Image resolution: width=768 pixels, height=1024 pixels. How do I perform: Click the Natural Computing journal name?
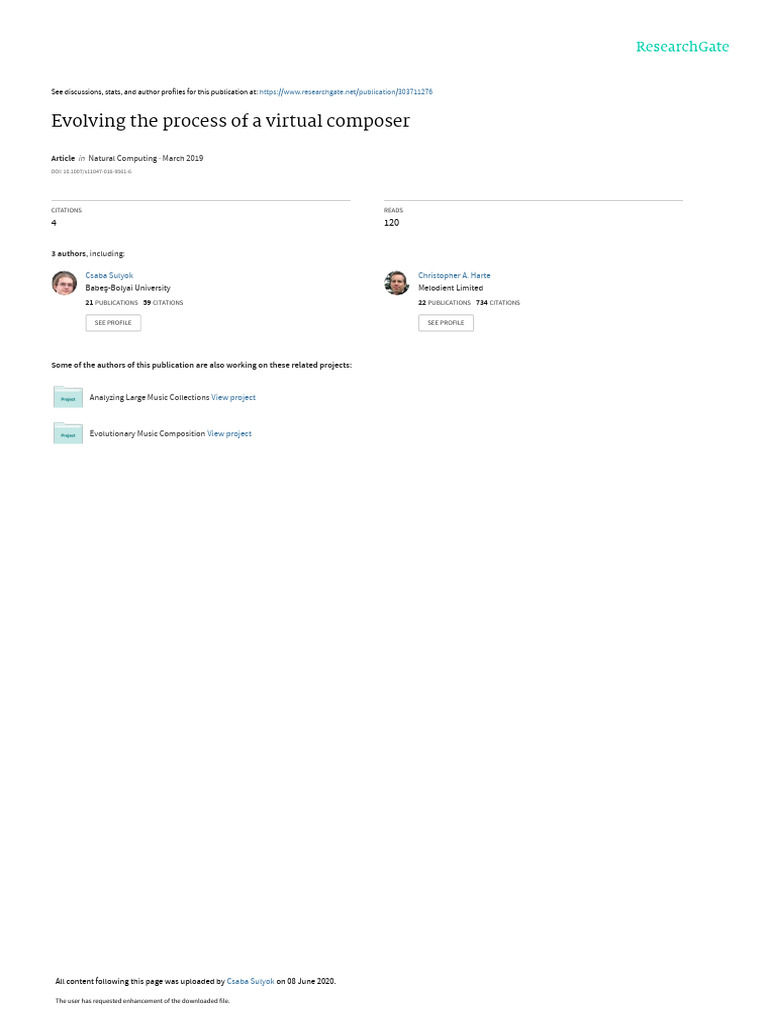click(x=123, y=158)
